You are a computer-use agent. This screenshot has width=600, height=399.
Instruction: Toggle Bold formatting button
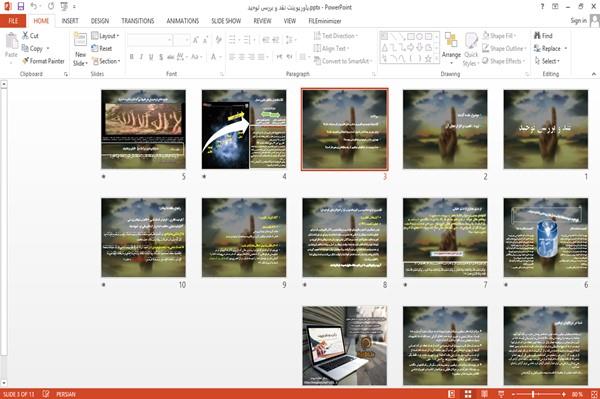click(132, 57)
